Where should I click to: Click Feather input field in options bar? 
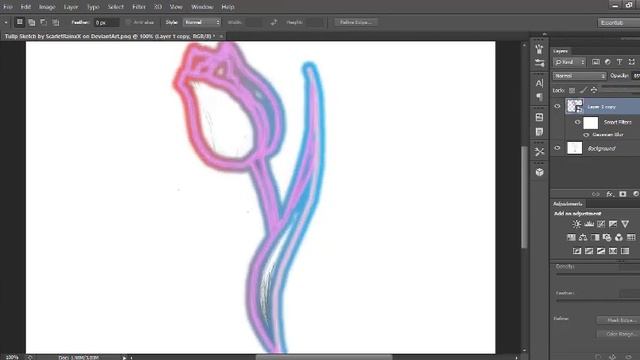click(106, 23)
